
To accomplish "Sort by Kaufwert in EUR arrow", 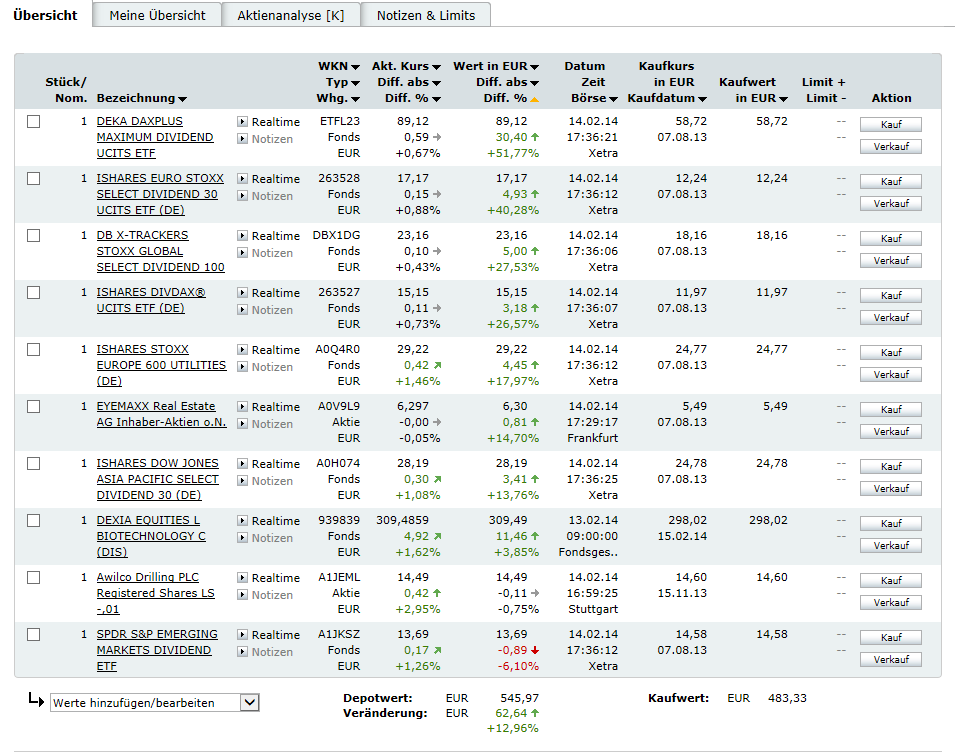I will pyautogui.click(x=783, y=99).
